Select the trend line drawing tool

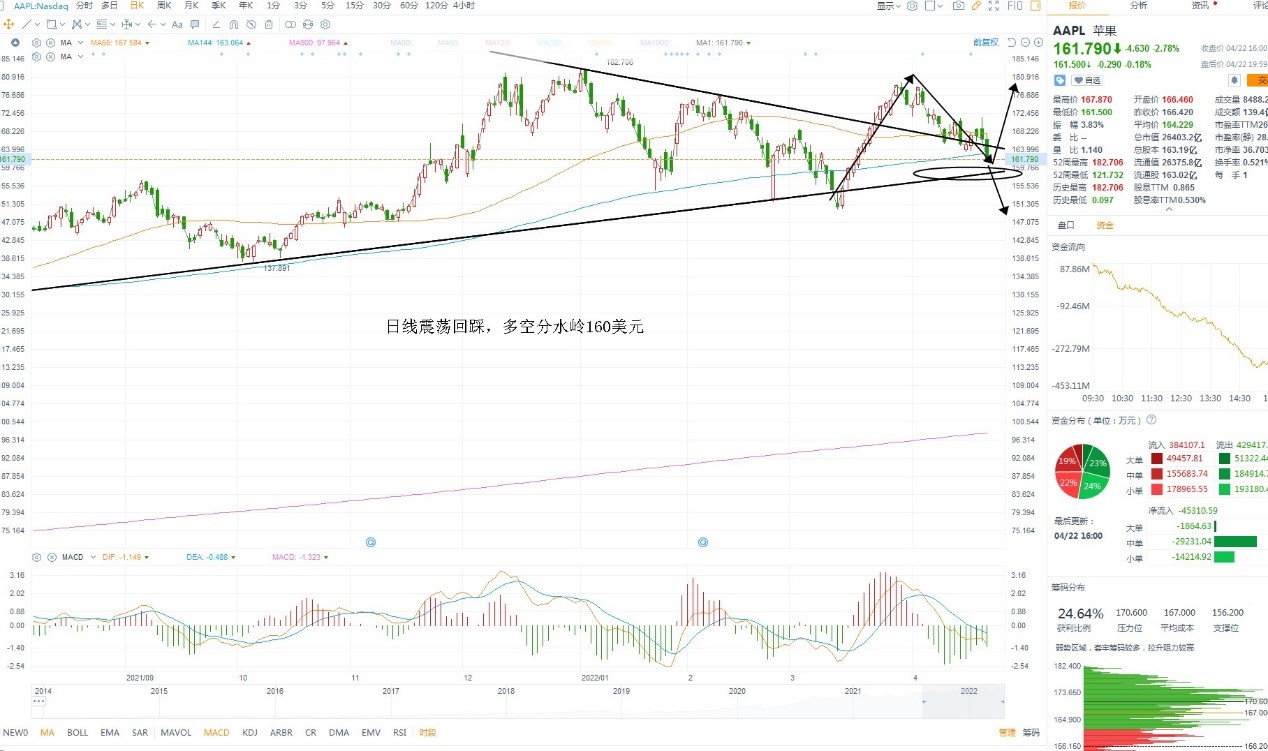click(28, 24)
